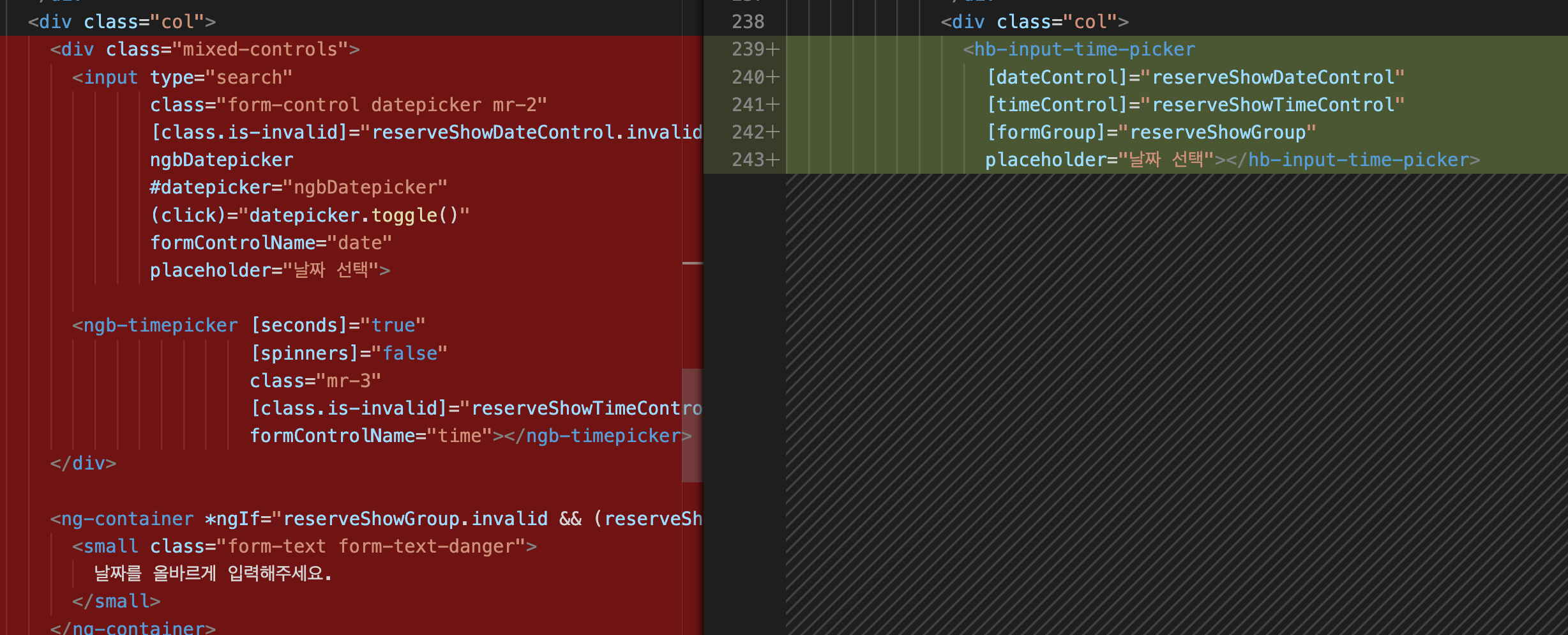Click the [dateControl] attribute on added line
Screen dimensions: 1568x635
[x=1195, y=77]
